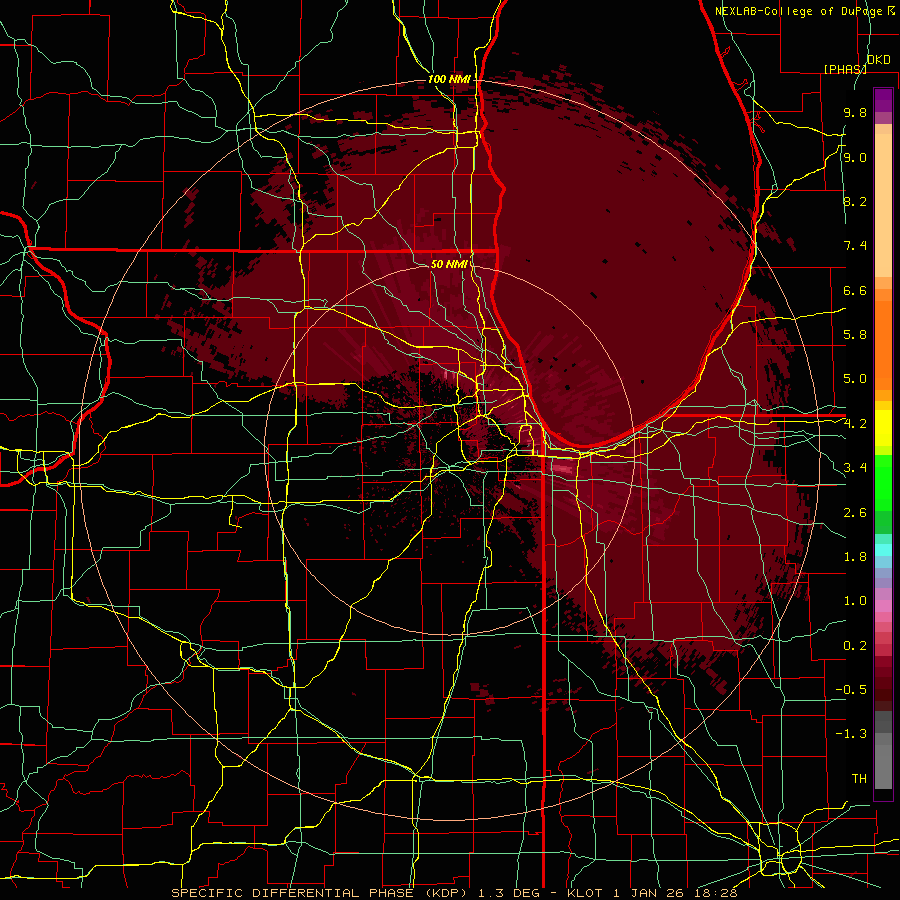Click the 1.0 scale value
The image size is (900, 900).
pyautogui.click(x=855, y=601)
